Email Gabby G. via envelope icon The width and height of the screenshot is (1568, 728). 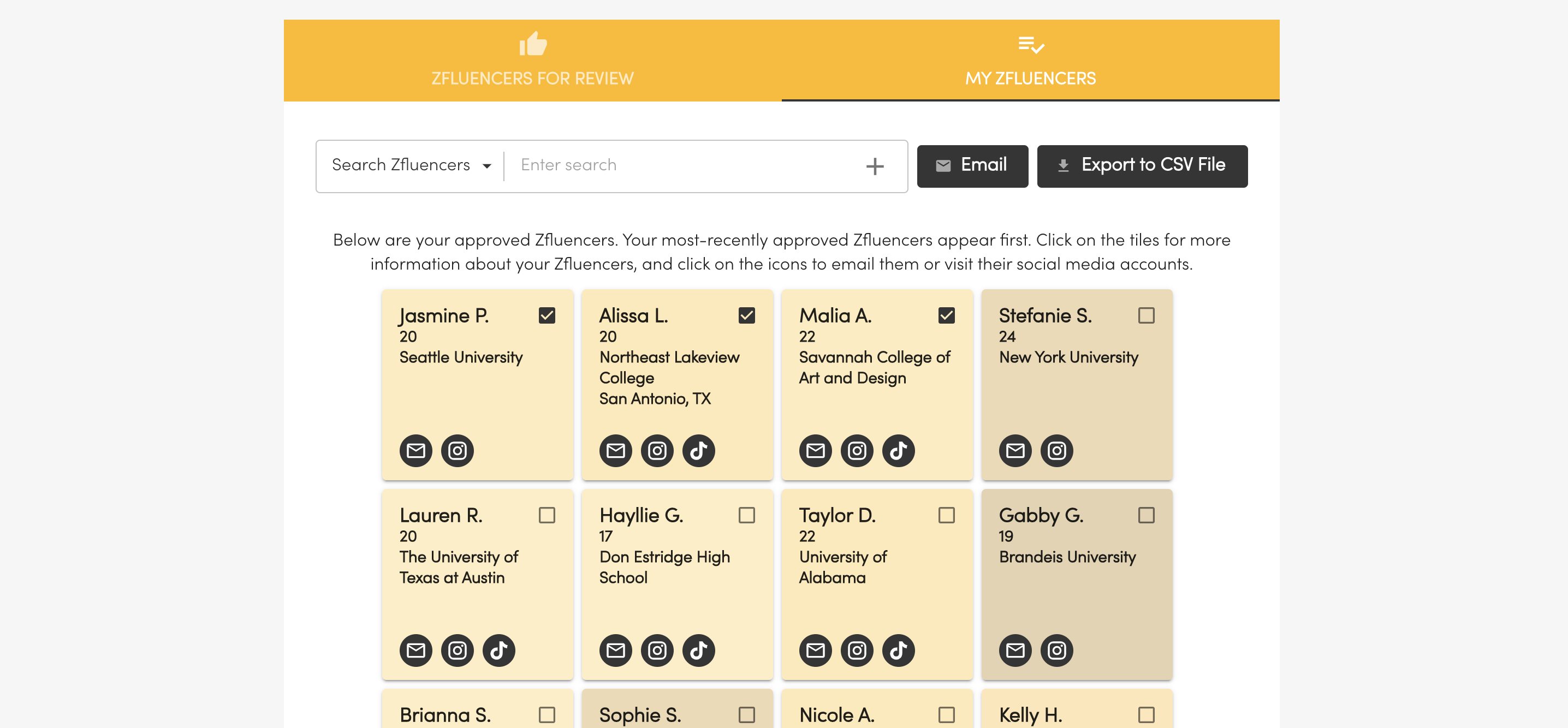point(1015,650)
